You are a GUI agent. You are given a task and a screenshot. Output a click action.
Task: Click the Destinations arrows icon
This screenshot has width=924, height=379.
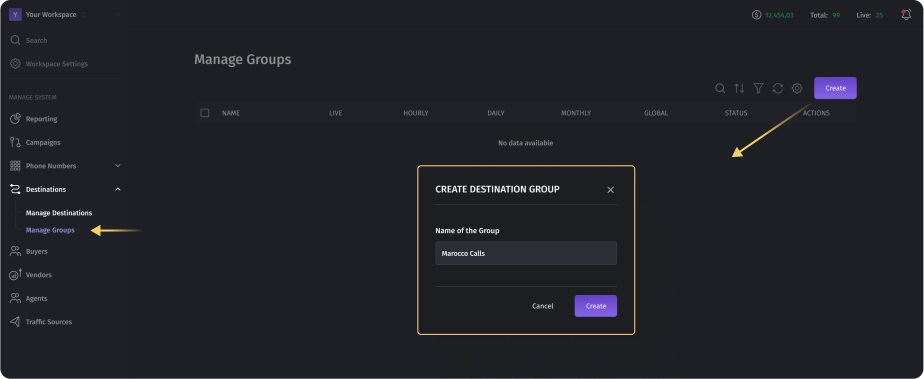(15, 190)
